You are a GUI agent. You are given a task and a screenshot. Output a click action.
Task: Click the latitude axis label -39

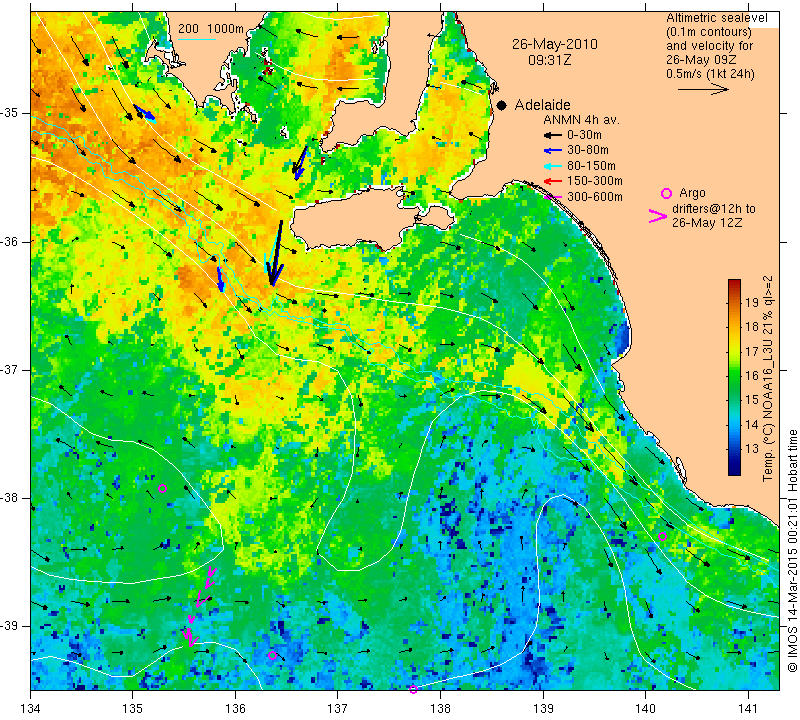[10, 626]
